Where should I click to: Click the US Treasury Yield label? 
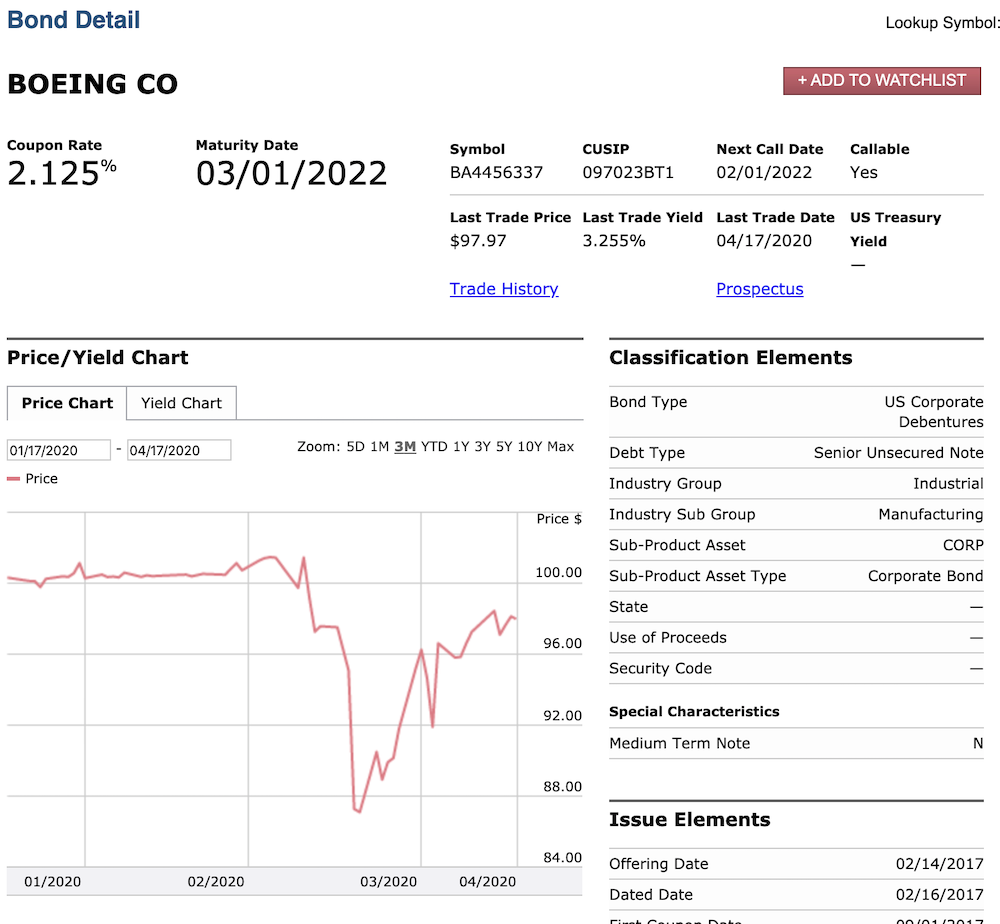coord(895,230)
